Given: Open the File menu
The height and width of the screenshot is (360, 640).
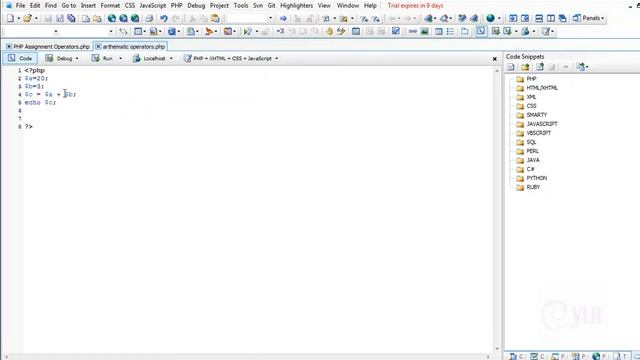Looking at the screenshot, I should click(20, 6).
